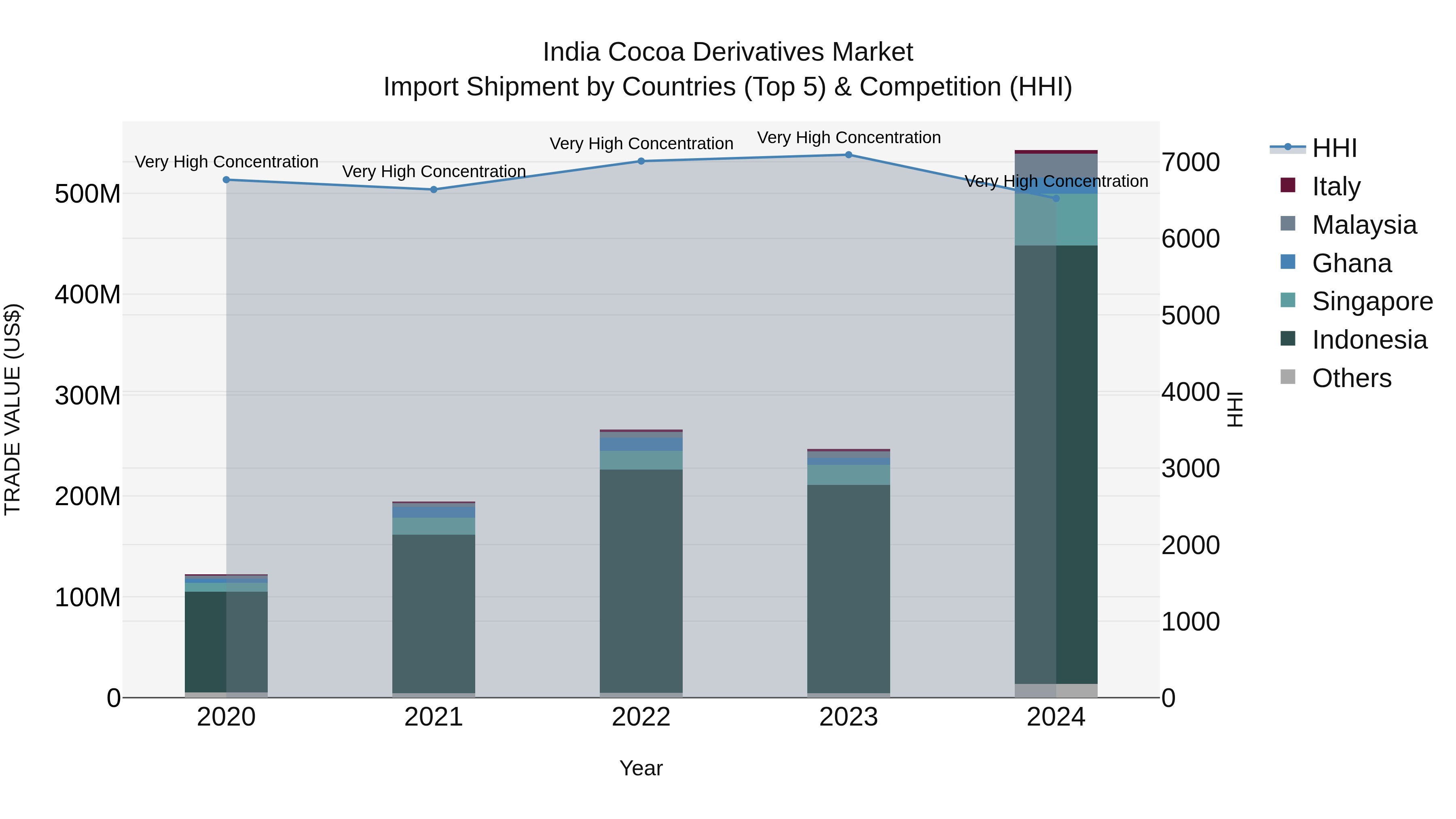The image size is (1456, 819).
Task: Click the 2023 Indonesia bar segment
Action: click(x=849, y=589)
